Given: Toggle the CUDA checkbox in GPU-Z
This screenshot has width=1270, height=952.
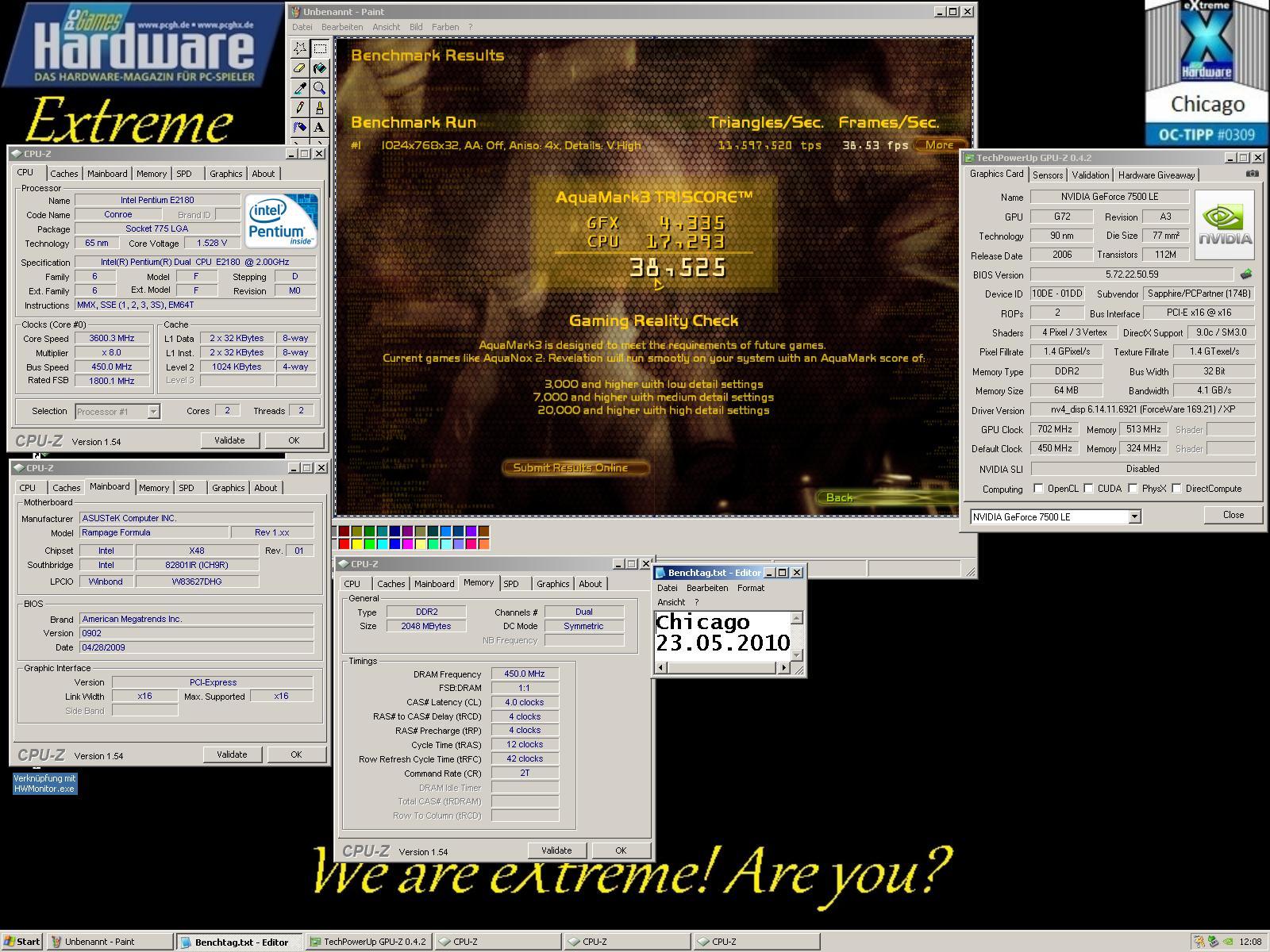Looking at the screenshot, I should (x=1088, y=489).
